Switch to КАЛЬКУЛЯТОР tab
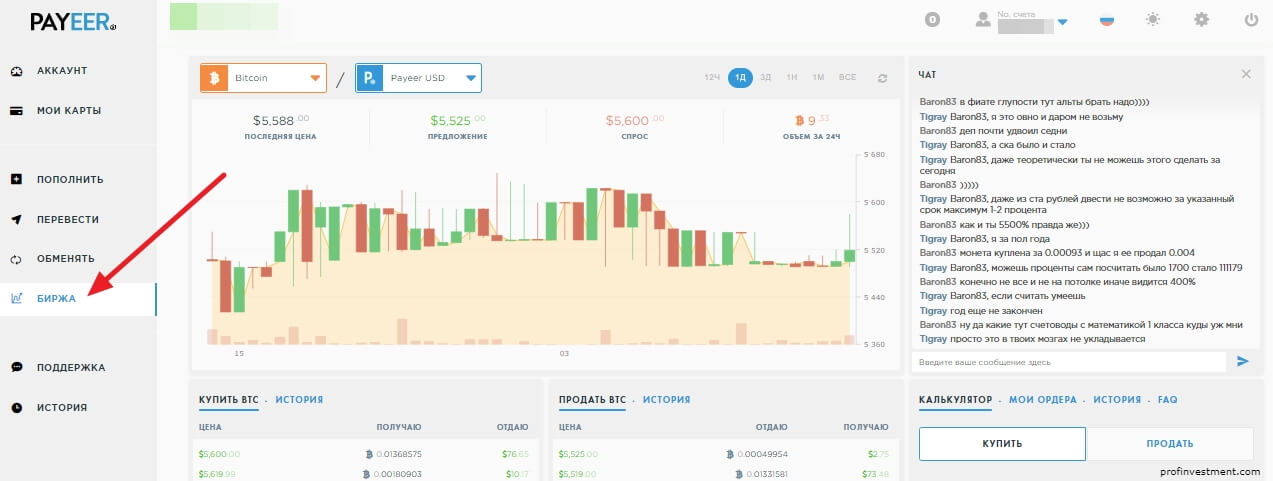 pyautogui.click(x=955, y=400)
